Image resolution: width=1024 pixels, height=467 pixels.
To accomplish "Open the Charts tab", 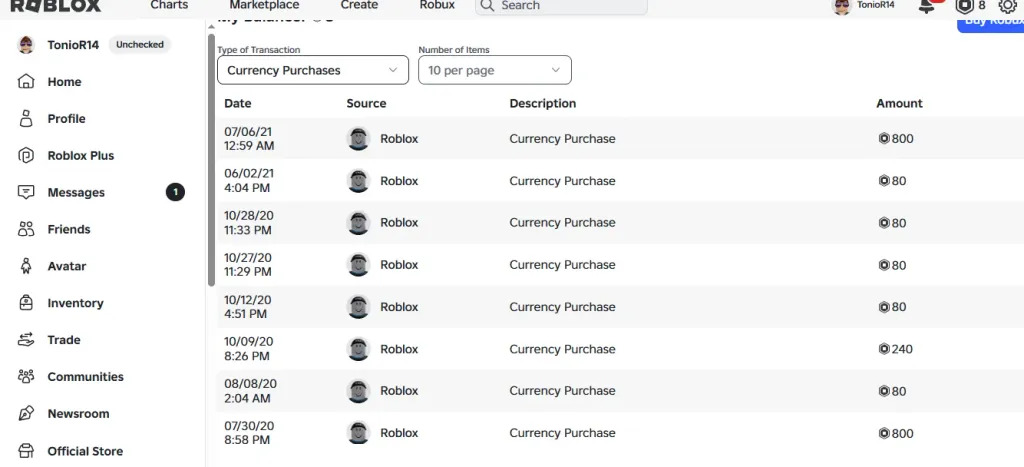I will [x=169, y=5].
